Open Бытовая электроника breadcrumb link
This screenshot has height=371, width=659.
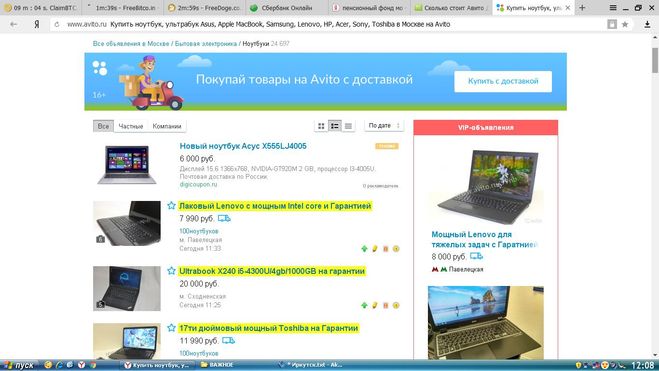coord(206,44)
